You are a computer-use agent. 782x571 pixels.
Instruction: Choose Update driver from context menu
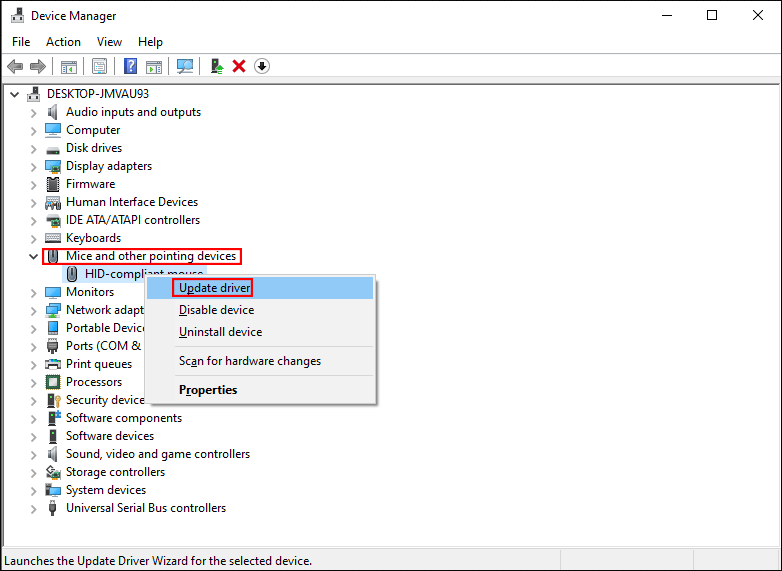(260, 288)
